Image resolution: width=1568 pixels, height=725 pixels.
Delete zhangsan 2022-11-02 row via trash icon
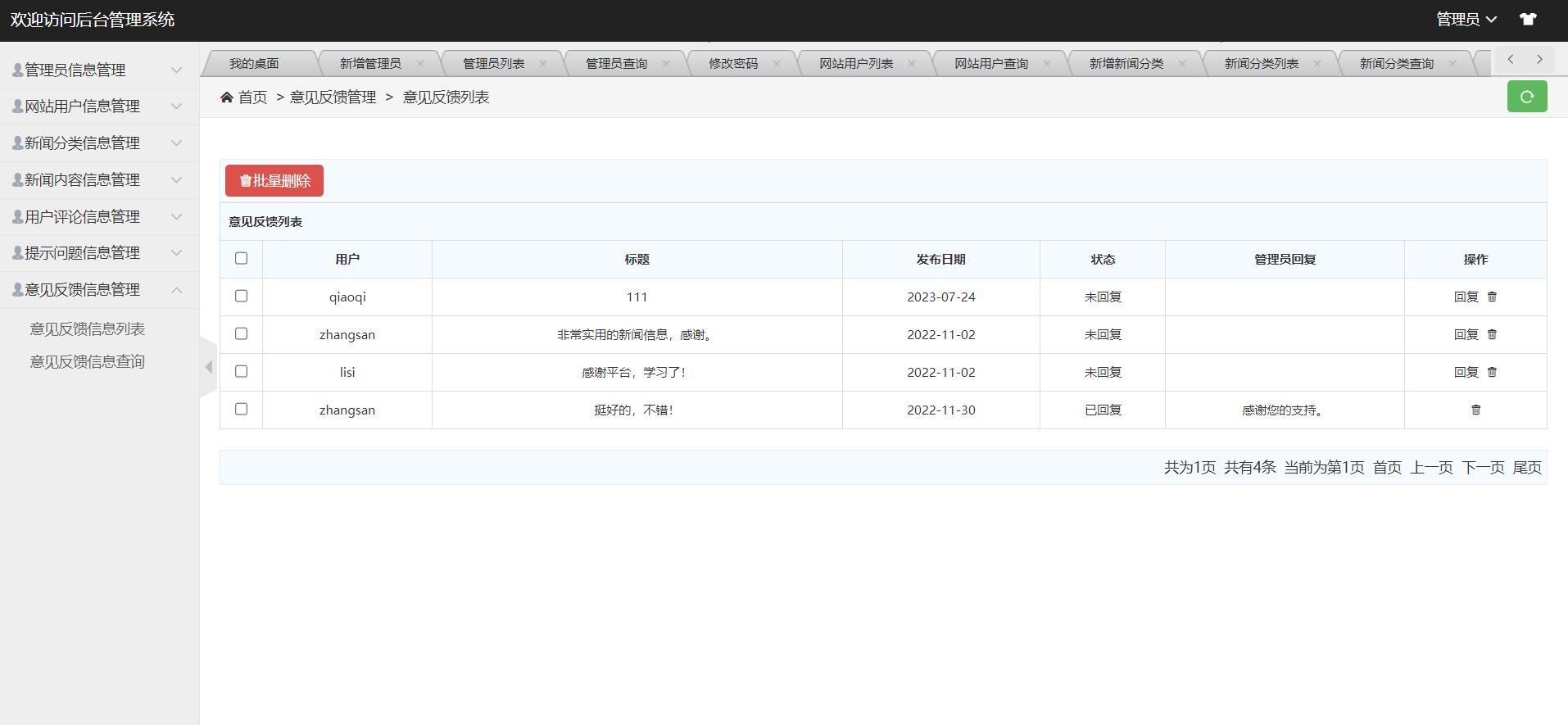pyautogui.click(x=1492, y=334)
